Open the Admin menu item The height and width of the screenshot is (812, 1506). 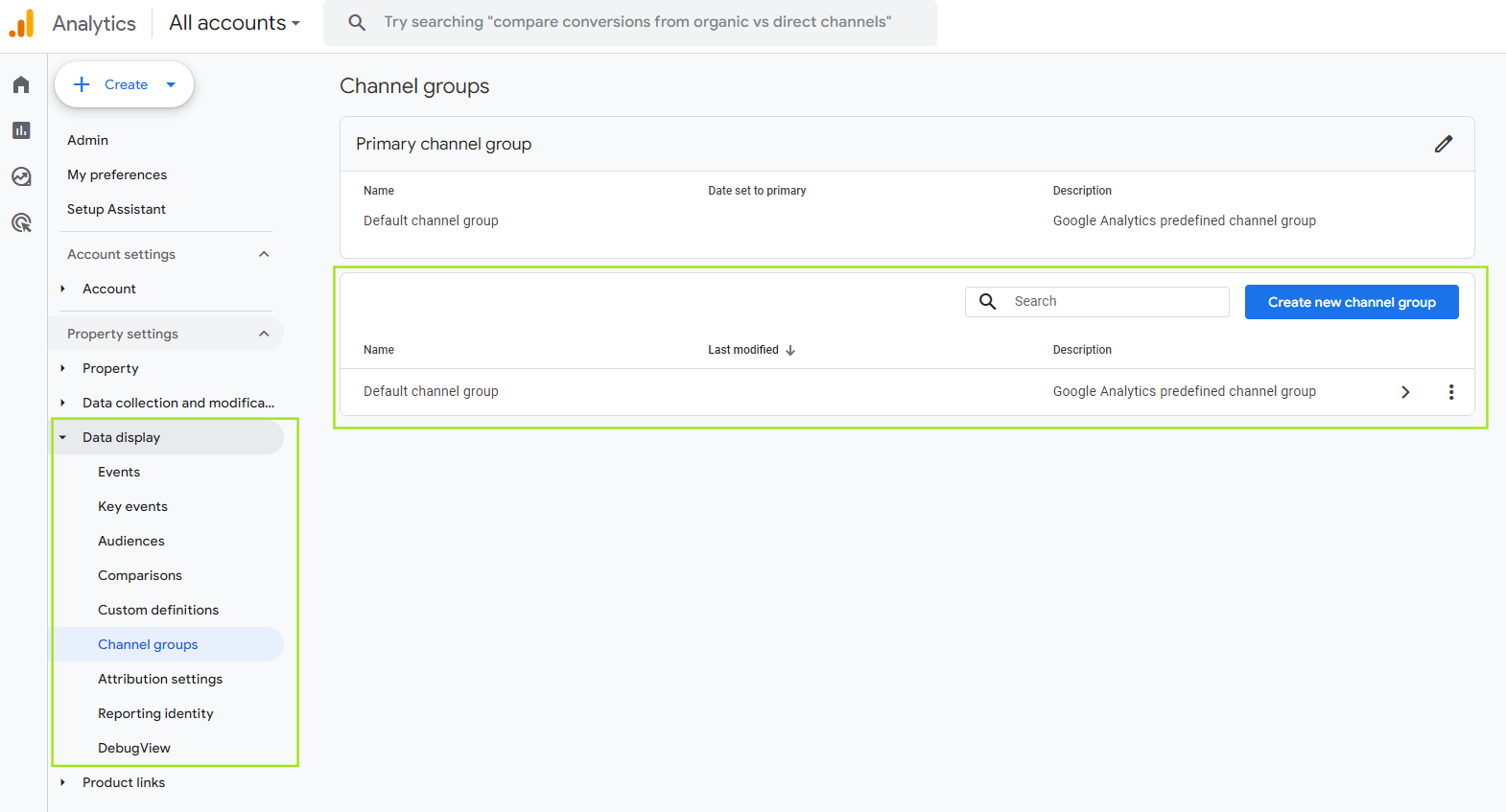(87, 140)
